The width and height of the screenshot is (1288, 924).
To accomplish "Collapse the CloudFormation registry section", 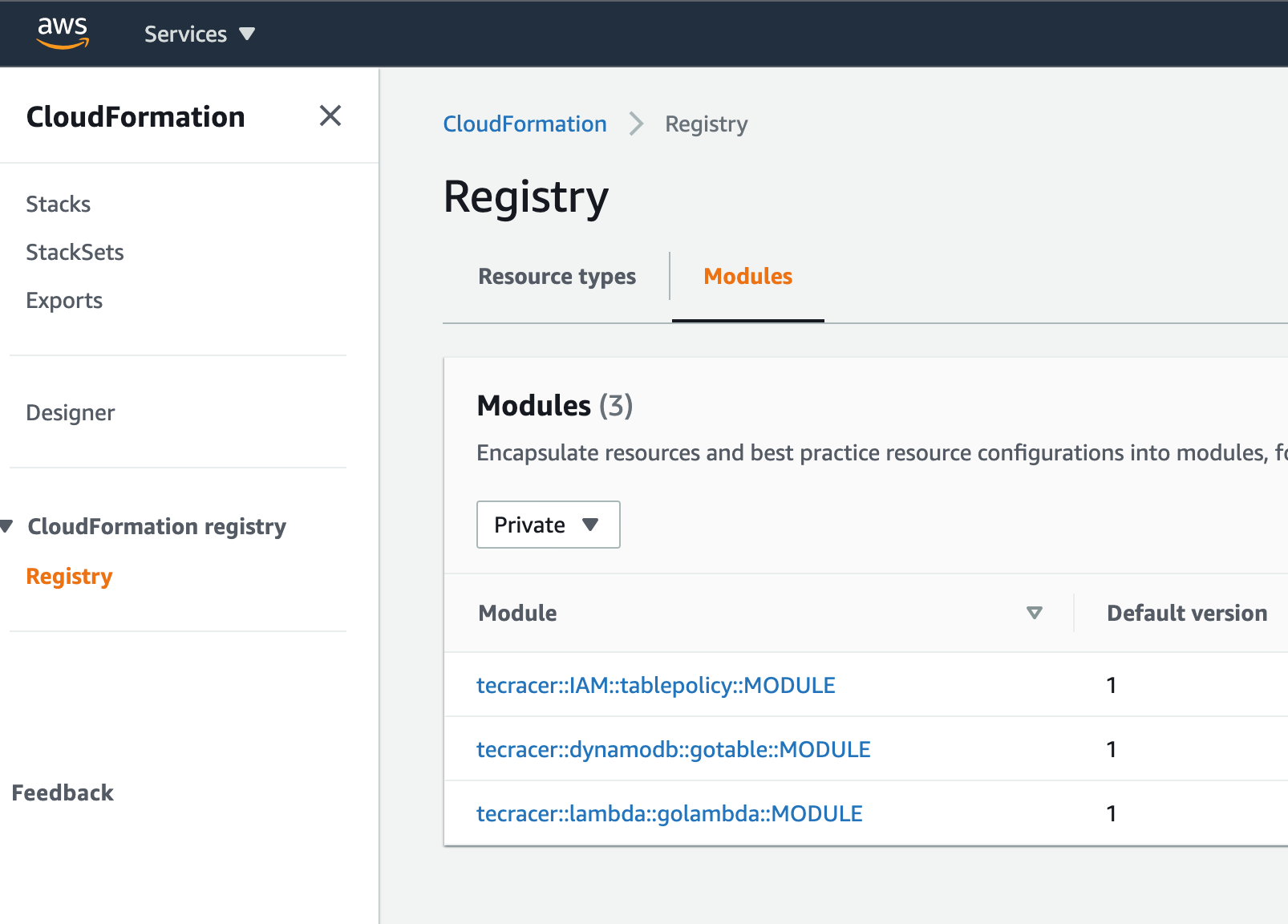I will (x=7, y=526).
